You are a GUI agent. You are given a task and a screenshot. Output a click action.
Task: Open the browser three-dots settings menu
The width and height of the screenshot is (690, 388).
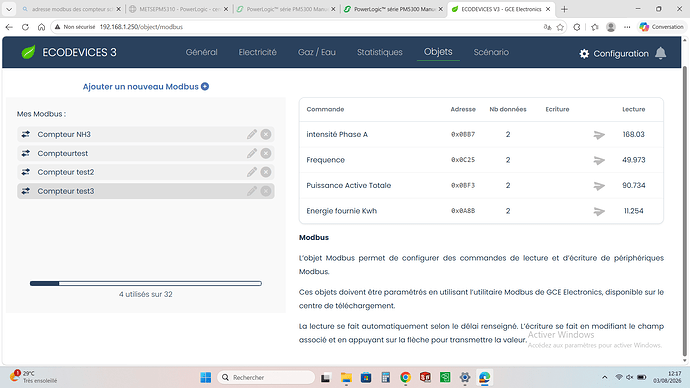tap(627, 27)
